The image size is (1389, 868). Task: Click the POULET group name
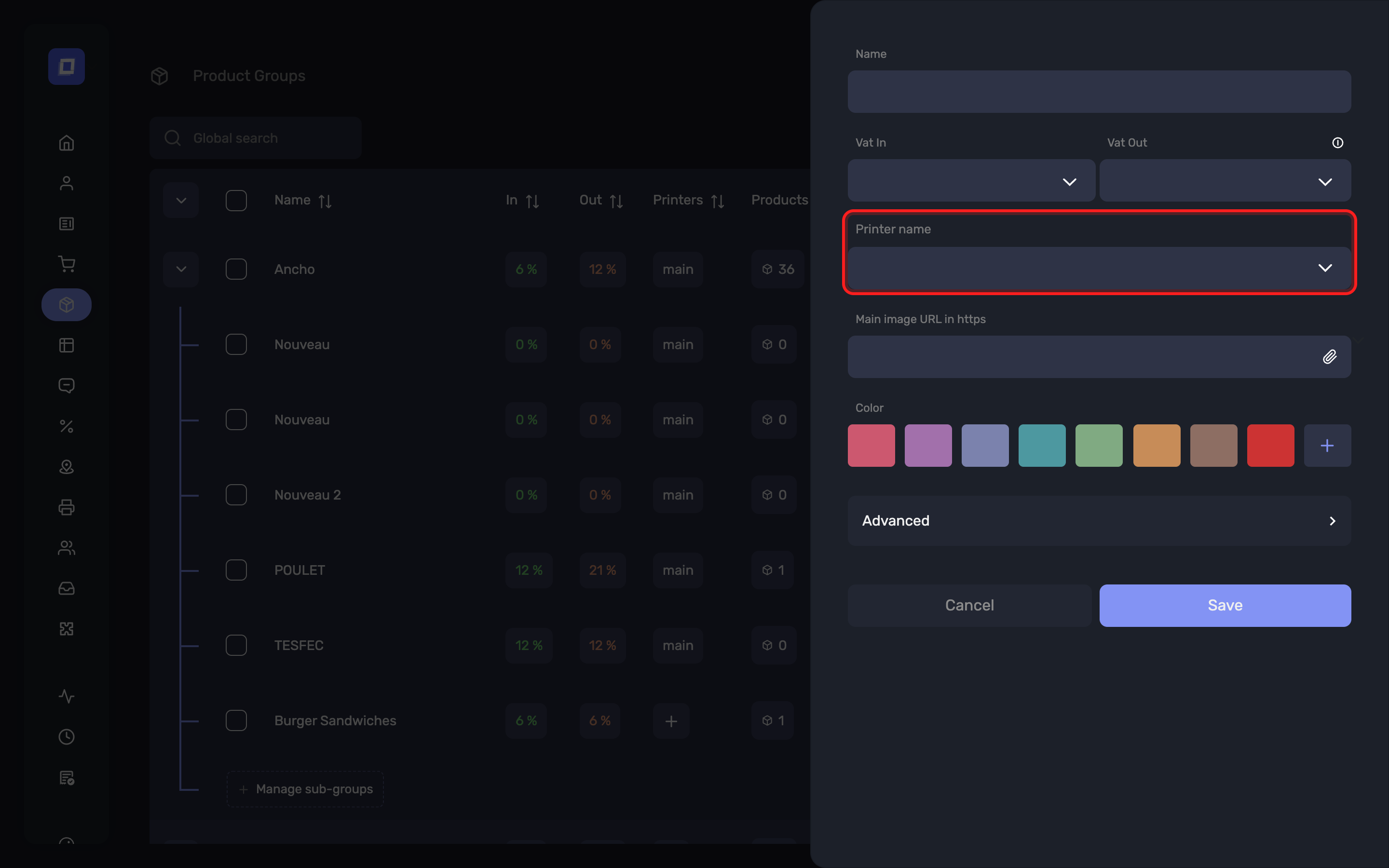coord(300,570)
